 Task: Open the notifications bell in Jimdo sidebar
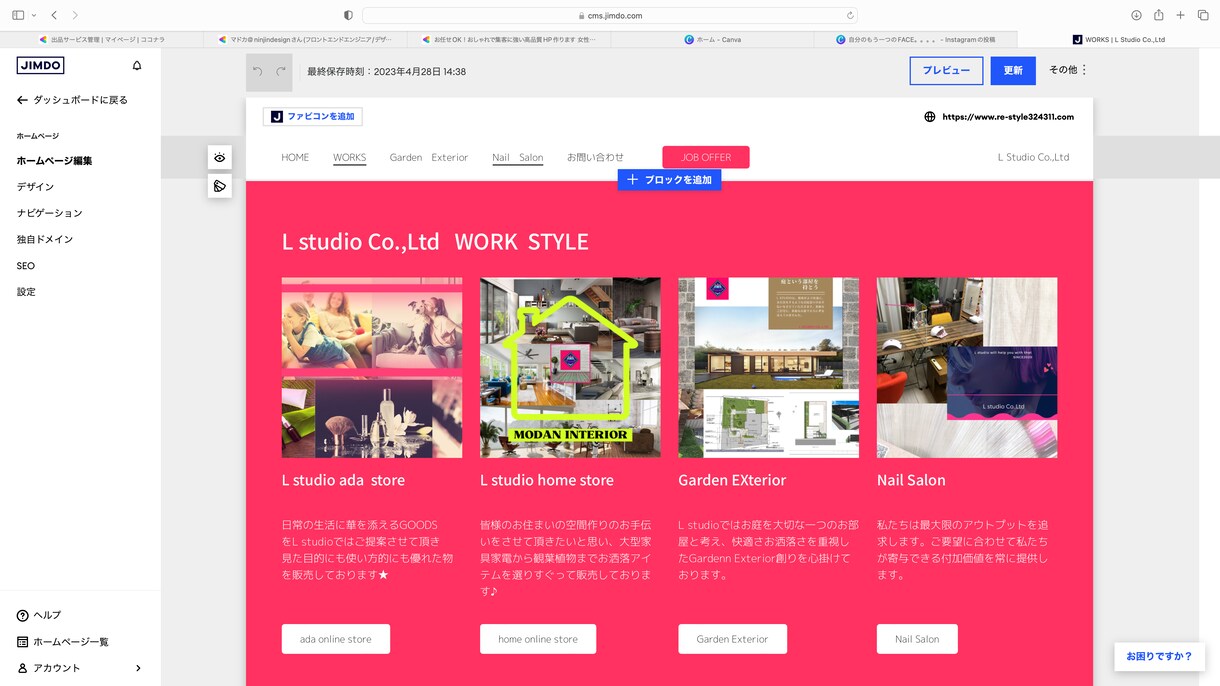point(137,66)
